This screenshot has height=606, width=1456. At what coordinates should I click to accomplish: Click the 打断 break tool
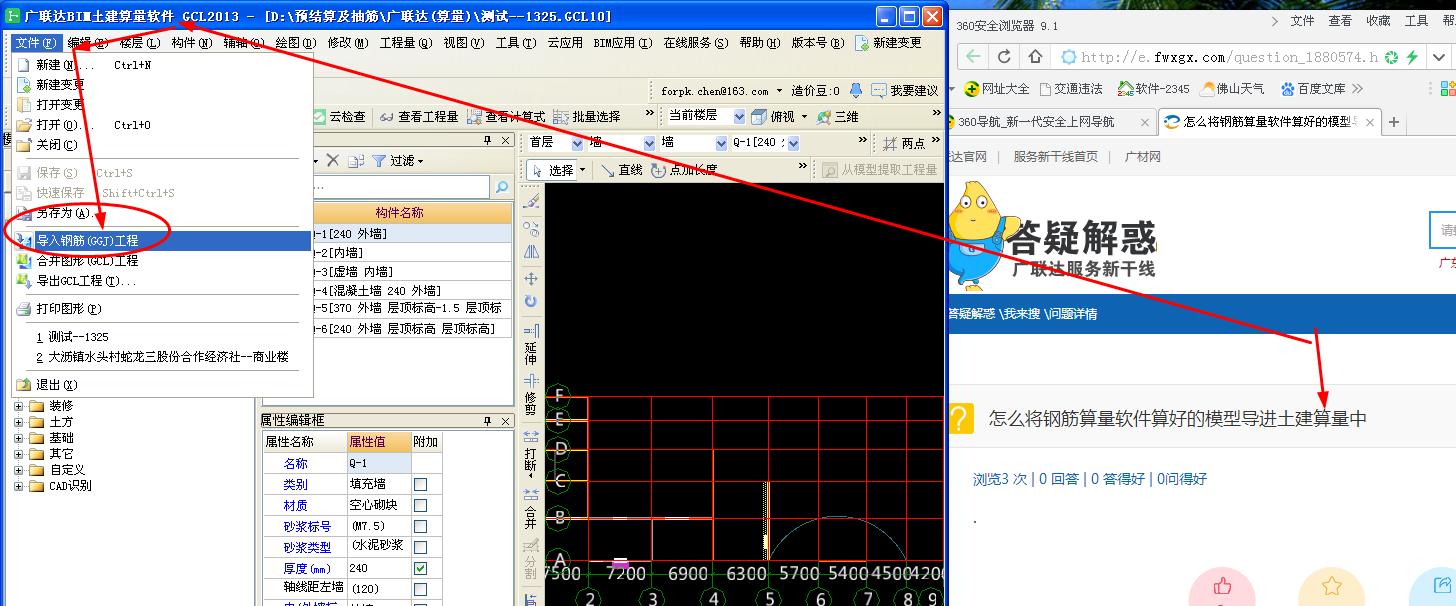(x=531, y=452)
